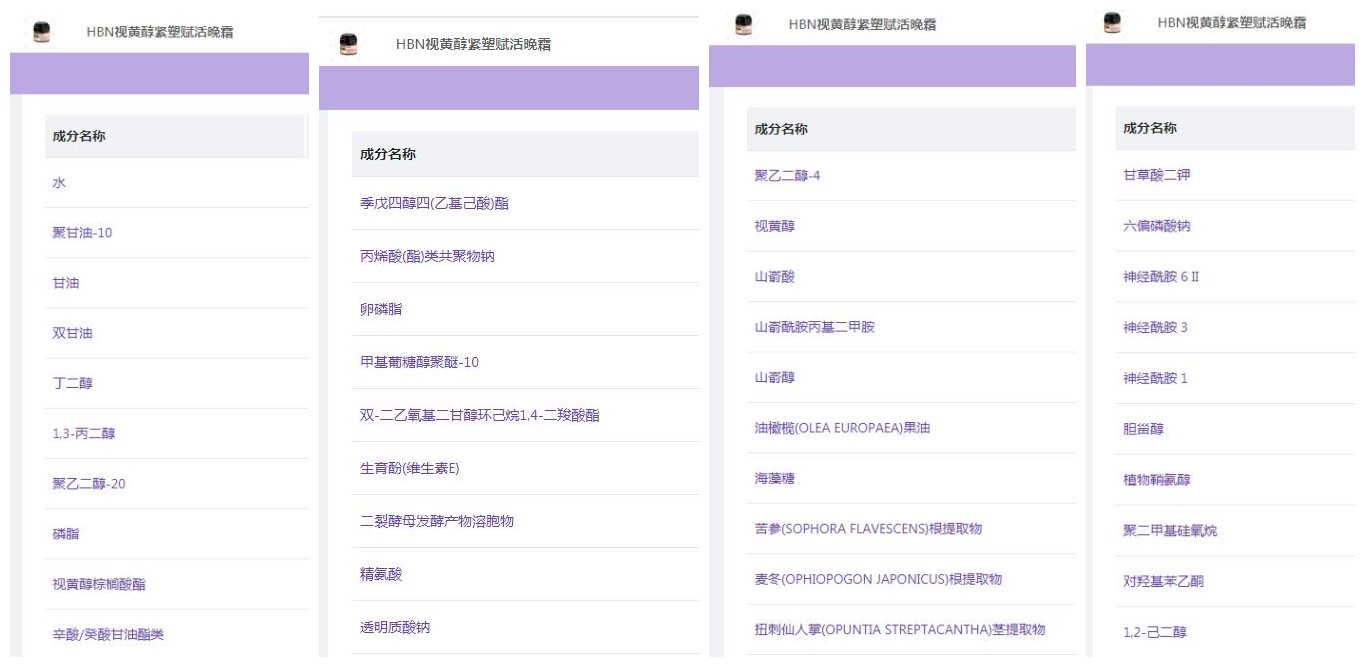Click the 扭刺仙人掌 stem extract link
1365x667 pixels.
coord(899,629)
